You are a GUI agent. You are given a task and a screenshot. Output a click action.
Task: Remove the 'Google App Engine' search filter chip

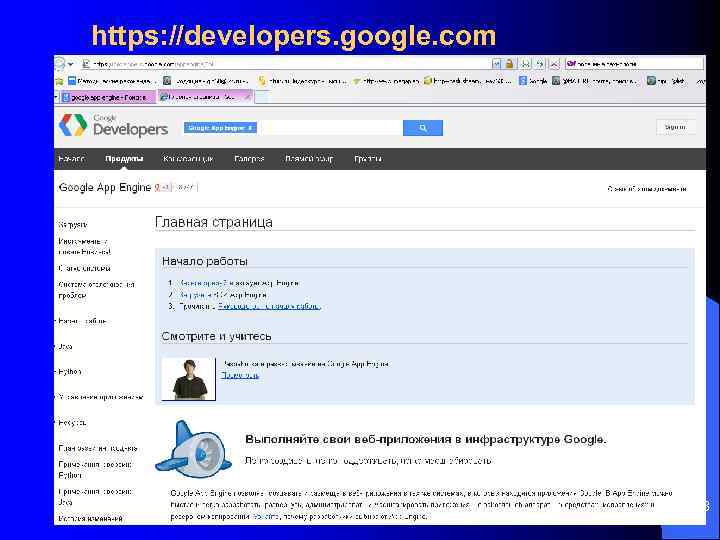pyautogui.click(x=250, y=128)
